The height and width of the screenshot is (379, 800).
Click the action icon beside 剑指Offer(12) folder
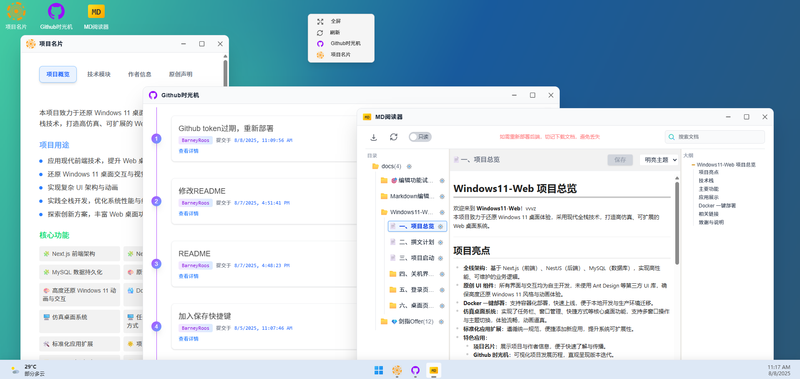pyautogui.click(x=442, y=322)
